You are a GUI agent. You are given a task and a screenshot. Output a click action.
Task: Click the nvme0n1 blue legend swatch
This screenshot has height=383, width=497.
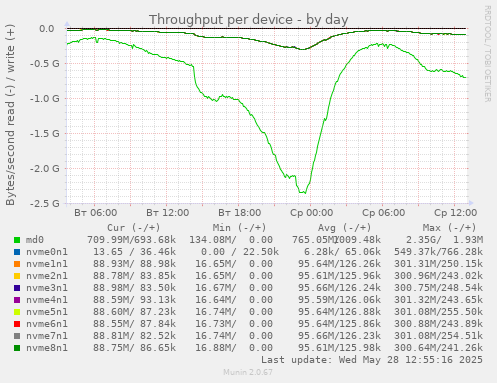click(x=17, y=252)
